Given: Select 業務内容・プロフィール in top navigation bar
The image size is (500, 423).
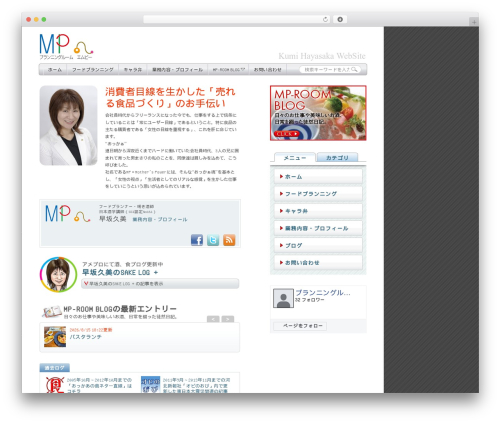Looking at the screenshot, I should pos(177,69).
